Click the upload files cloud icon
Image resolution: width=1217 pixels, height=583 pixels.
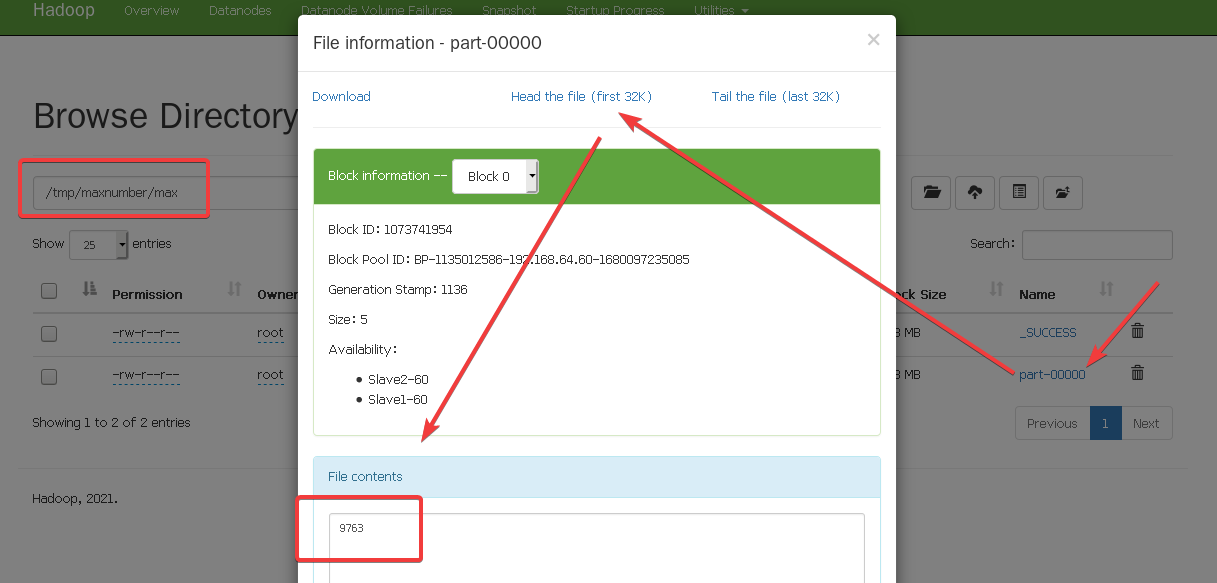(x=975, y=192)
